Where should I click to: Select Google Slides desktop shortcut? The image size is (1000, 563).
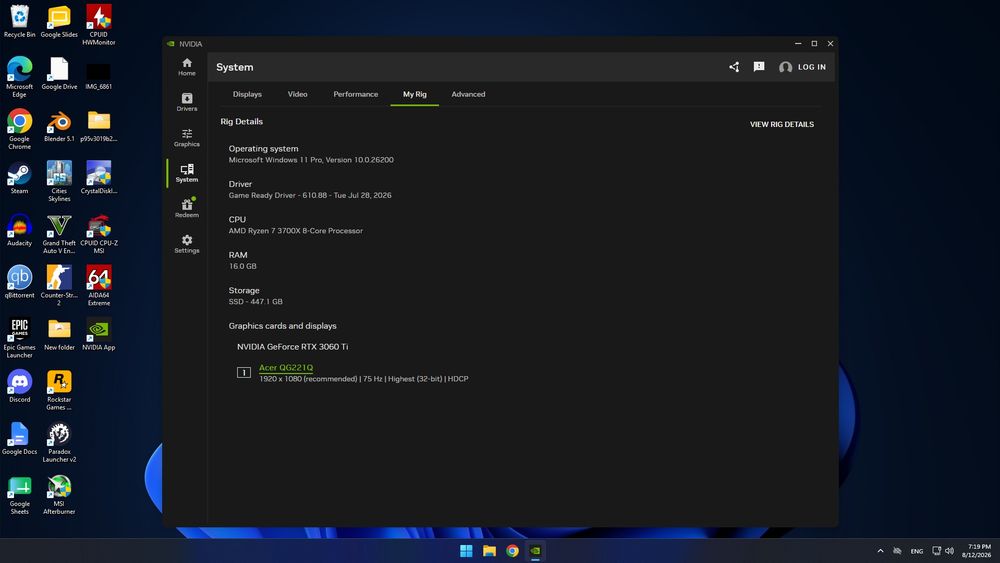tap(59, 22)
